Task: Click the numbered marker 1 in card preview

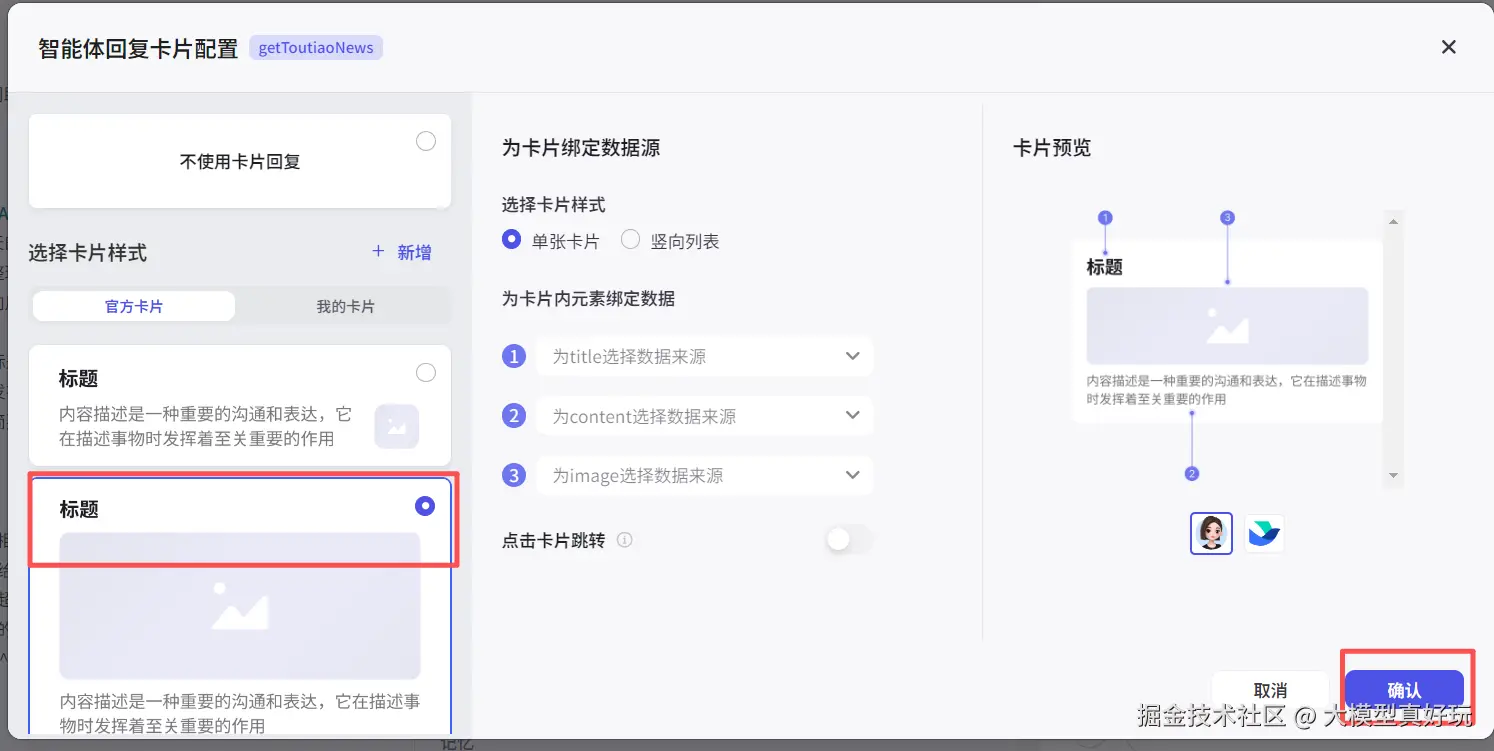Action: click(1105, 218)
